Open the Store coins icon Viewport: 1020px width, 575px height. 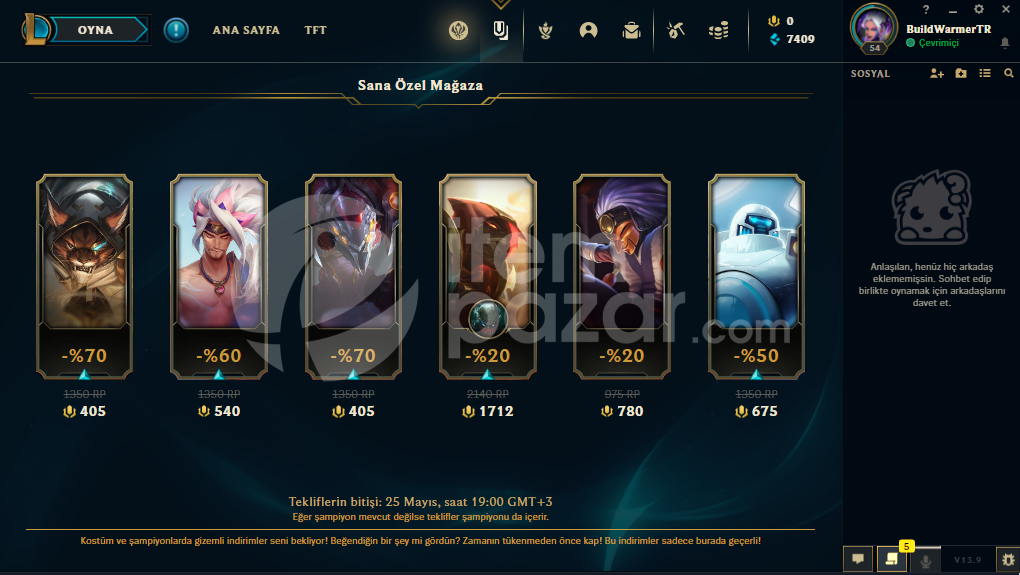(x=718, y=30)
